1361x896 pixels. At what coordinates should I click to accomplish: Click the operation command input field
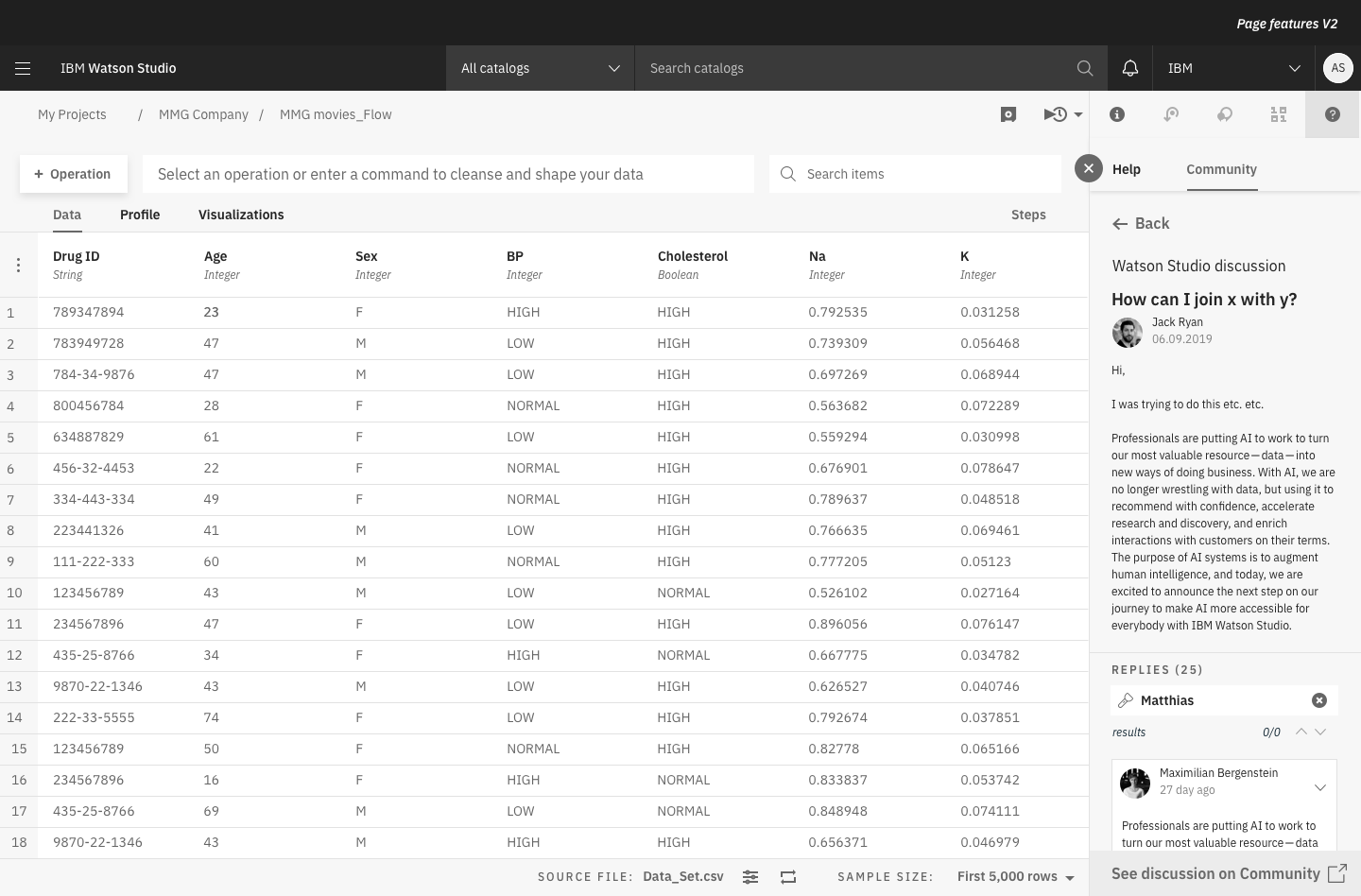(x=448, y=174)
